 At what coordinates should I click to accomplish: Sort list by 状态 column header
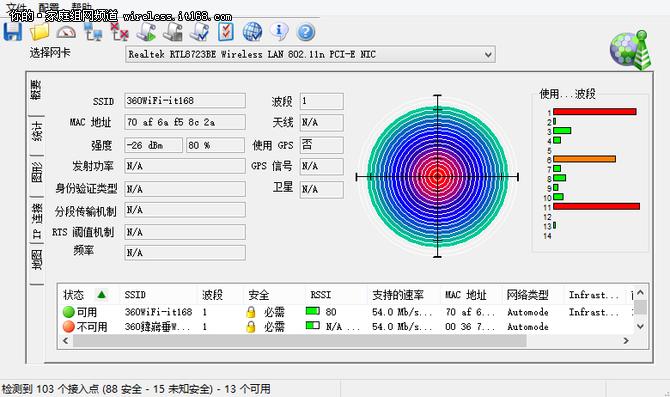coord(88,295)
